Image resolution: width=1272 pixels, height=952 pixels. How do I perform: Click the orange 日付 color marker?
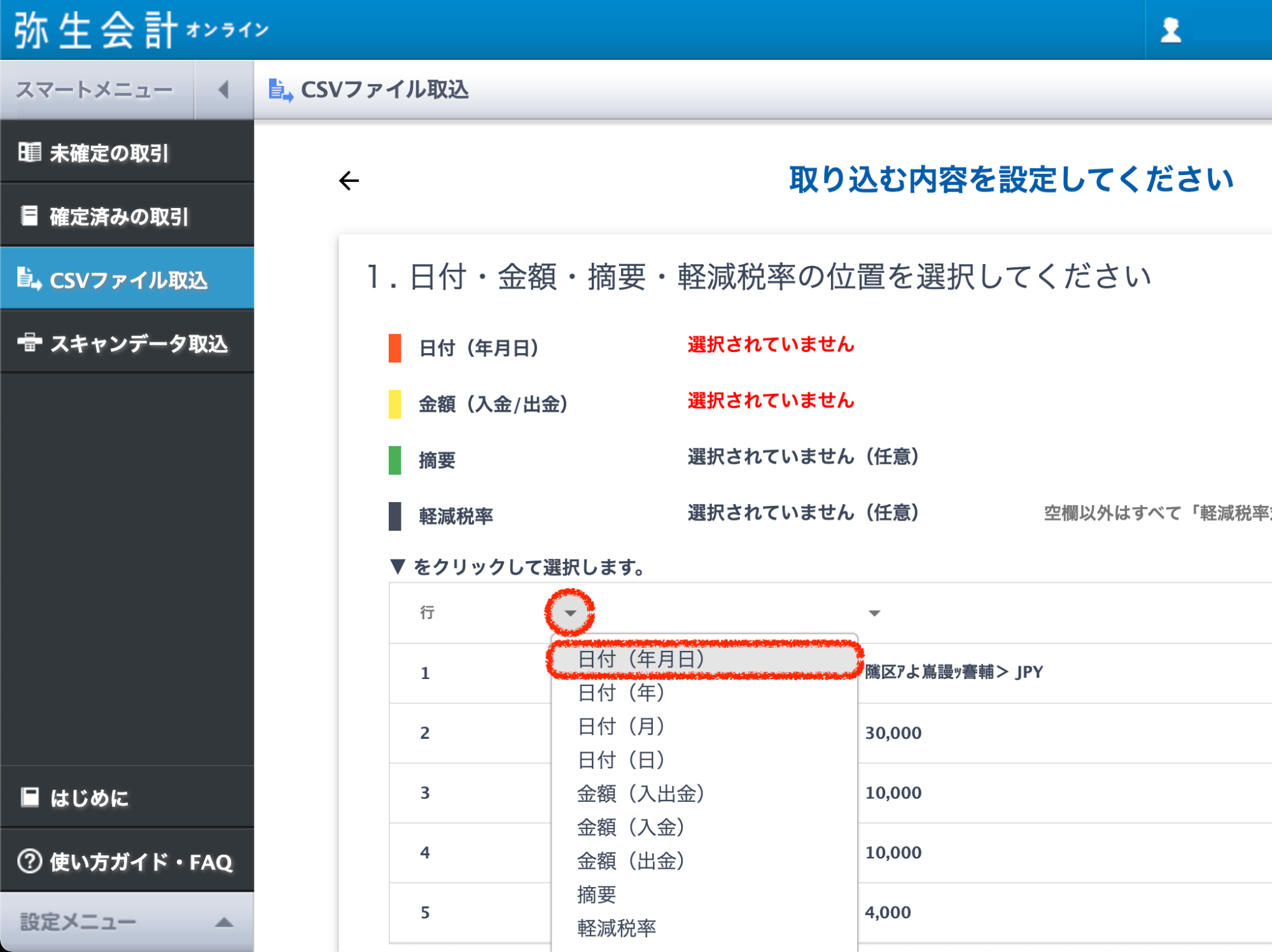[395, 348]
